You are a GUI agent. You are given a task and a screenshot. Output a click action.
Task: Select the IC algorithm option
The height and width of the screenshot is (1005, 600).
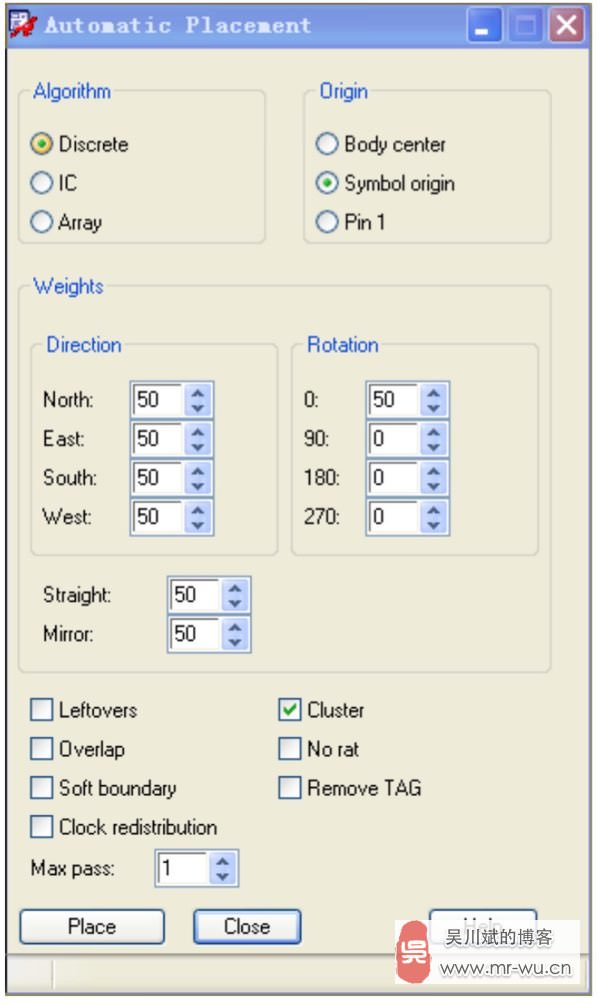42,183
